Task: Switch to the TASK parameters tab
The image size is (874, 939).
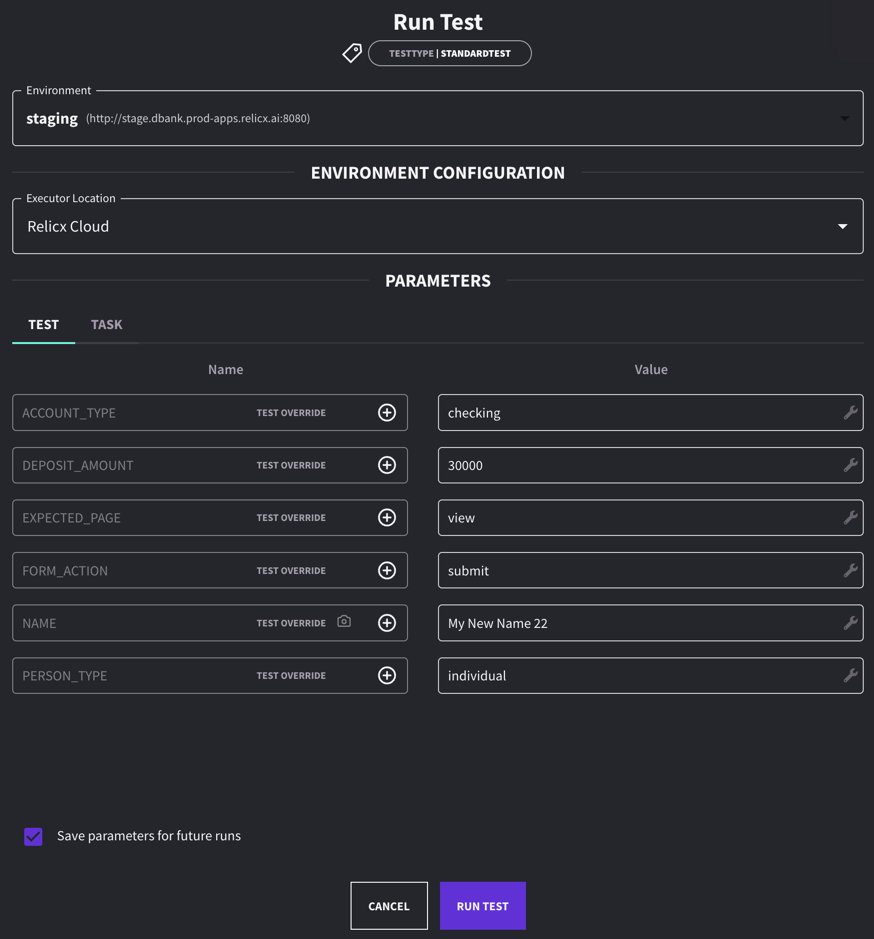Action: pyautogui.click(x=106, y=325)
